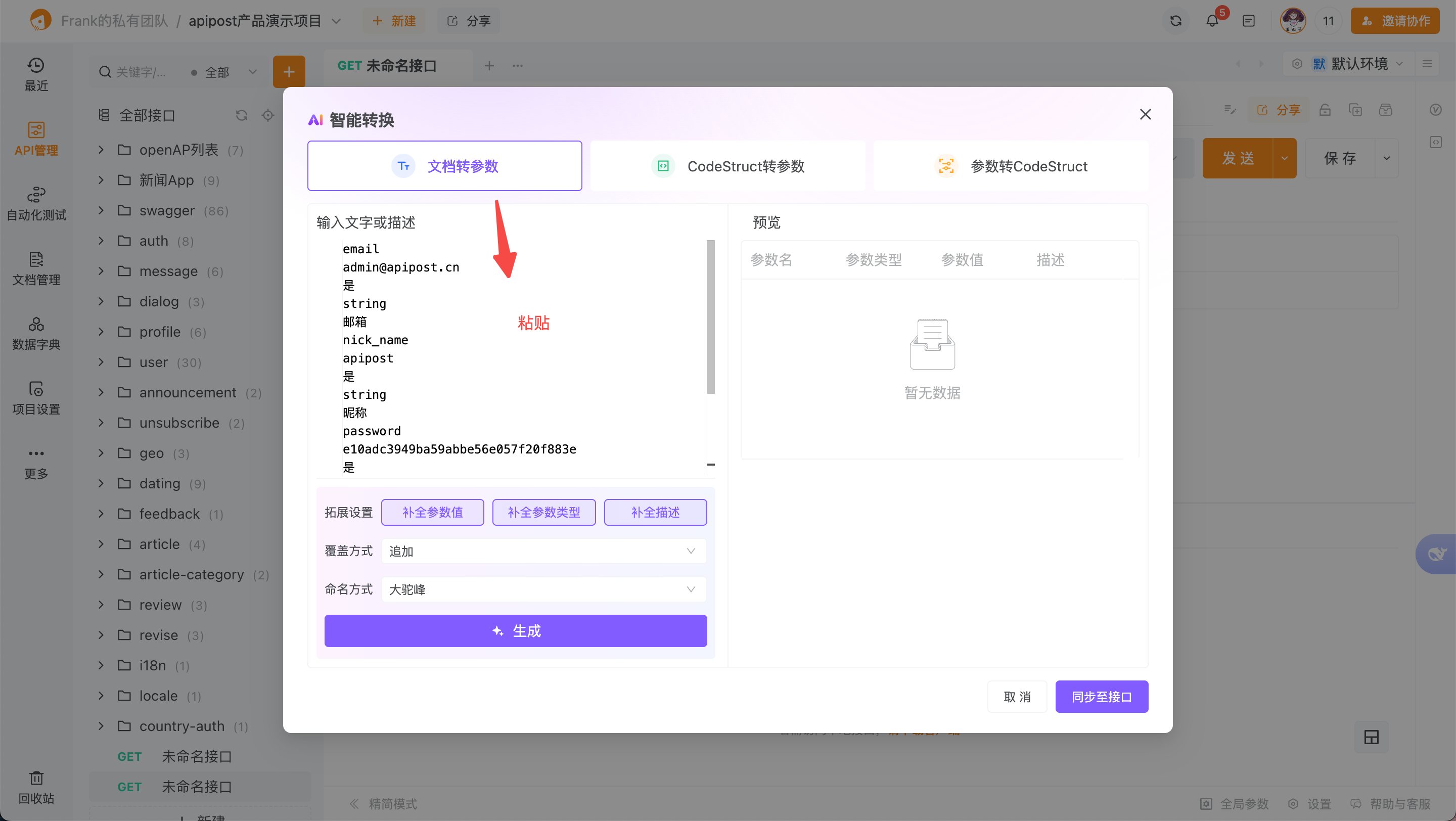Screen dimensions: 1456x821
Task: Open the 文档管理 section
Action: 35,268
